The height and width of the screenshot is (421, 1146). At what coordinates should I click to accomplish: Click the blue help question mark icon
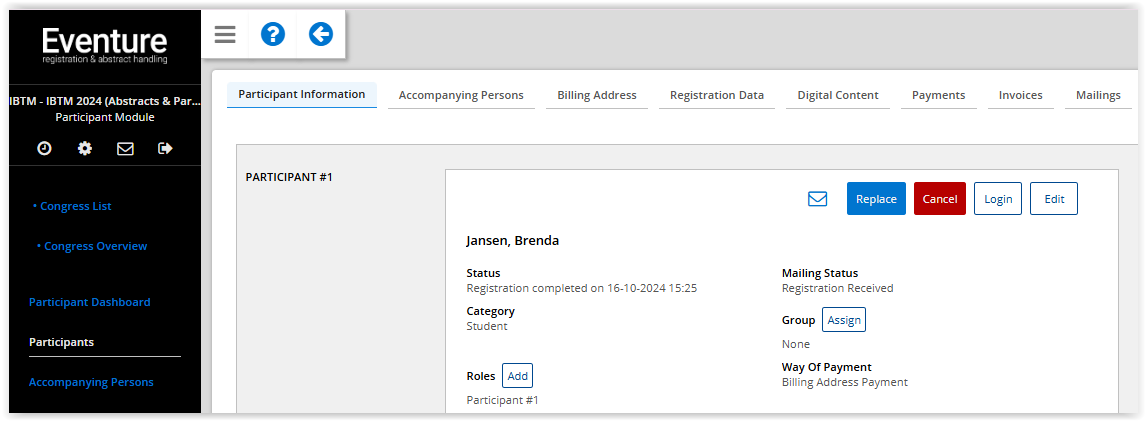272,35
